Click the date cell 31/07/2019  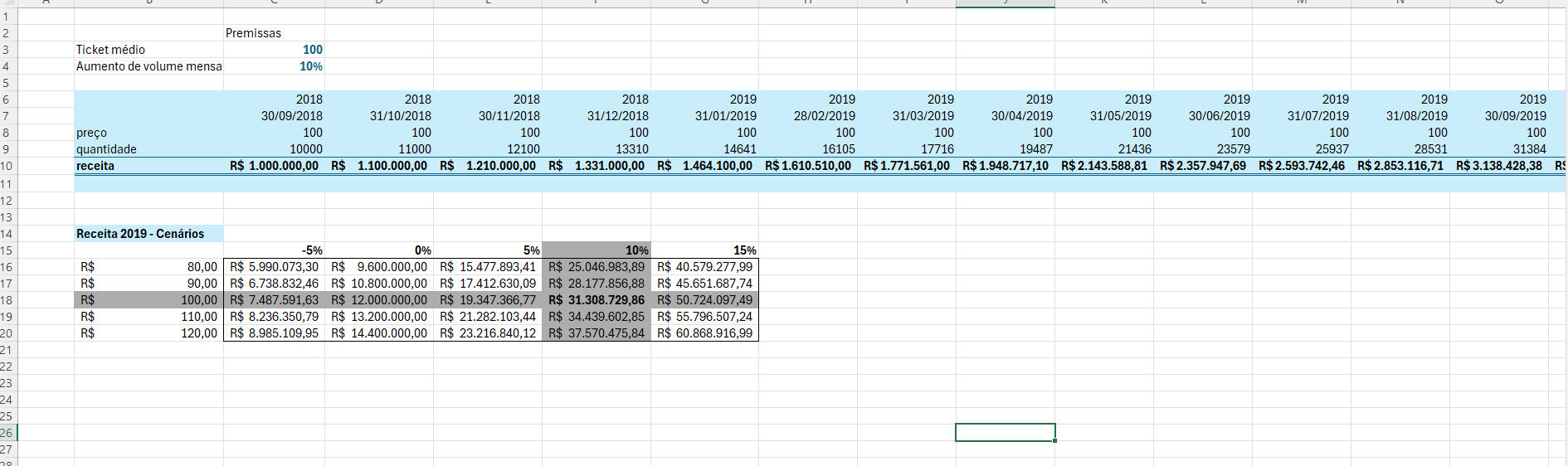click(1302, 116)
